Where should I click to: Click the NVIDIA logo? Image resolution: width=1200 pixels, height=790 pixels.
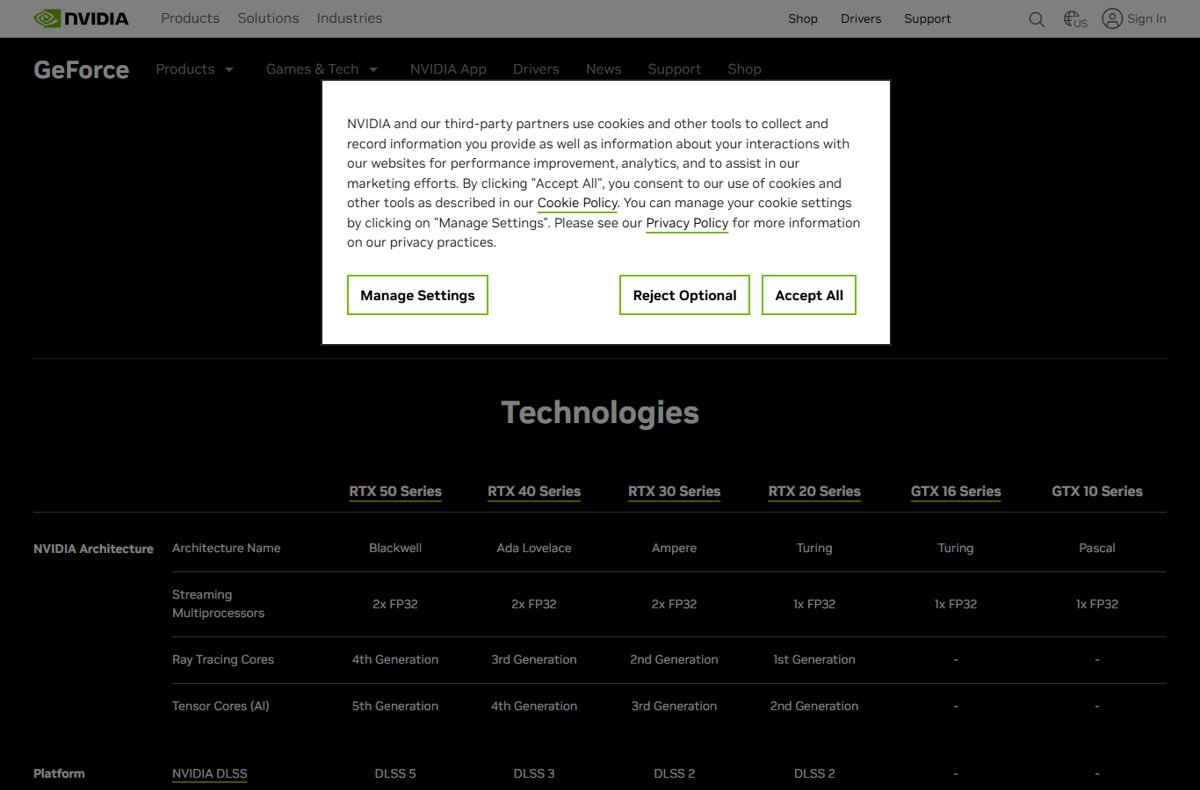coord(81,18)
